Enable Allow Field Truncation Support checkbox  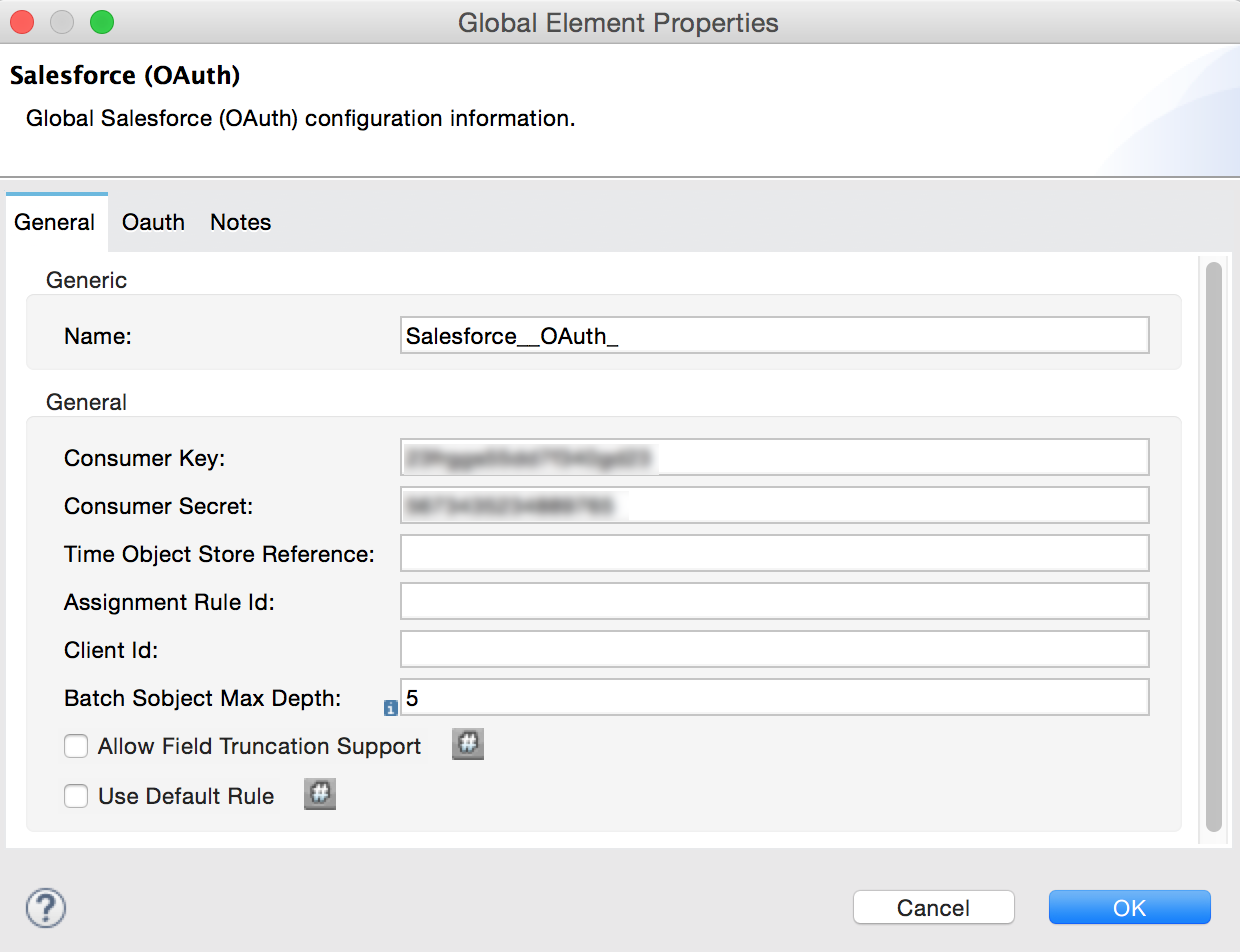76,746
